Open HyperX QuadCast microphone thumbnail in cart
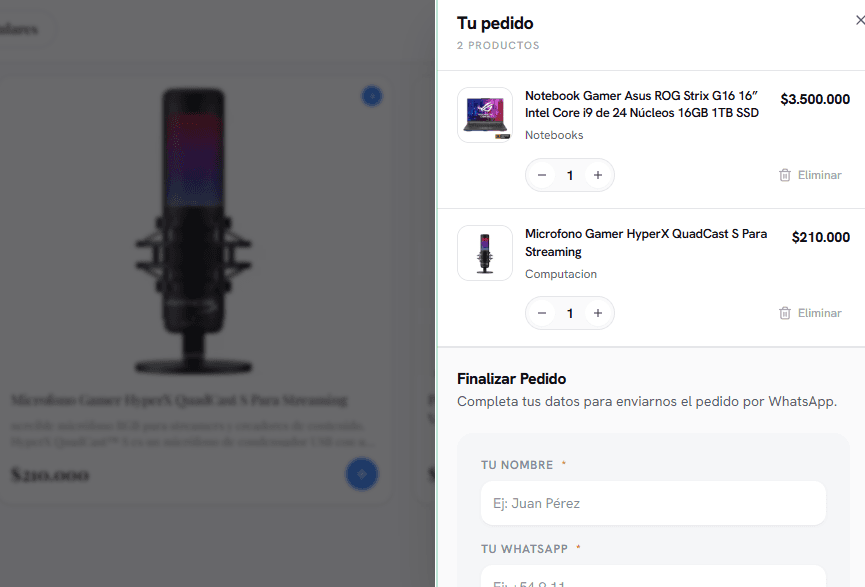865x587 pixels. [x=485, y=253]
